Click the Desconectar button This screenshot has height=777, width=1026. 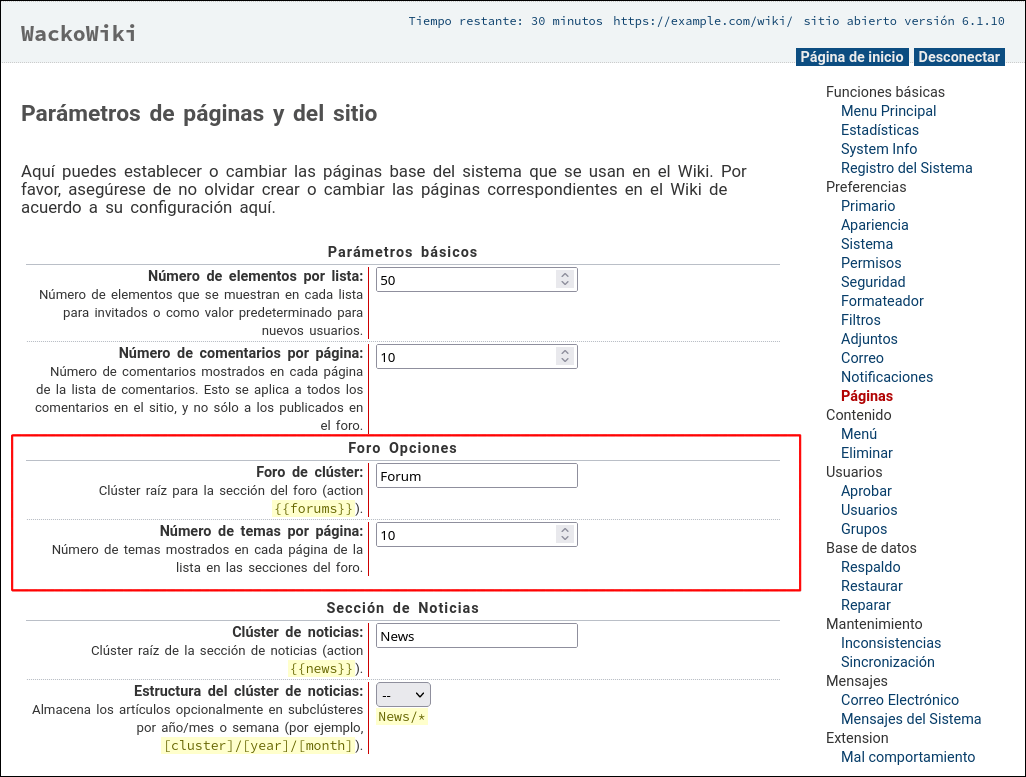958,57
